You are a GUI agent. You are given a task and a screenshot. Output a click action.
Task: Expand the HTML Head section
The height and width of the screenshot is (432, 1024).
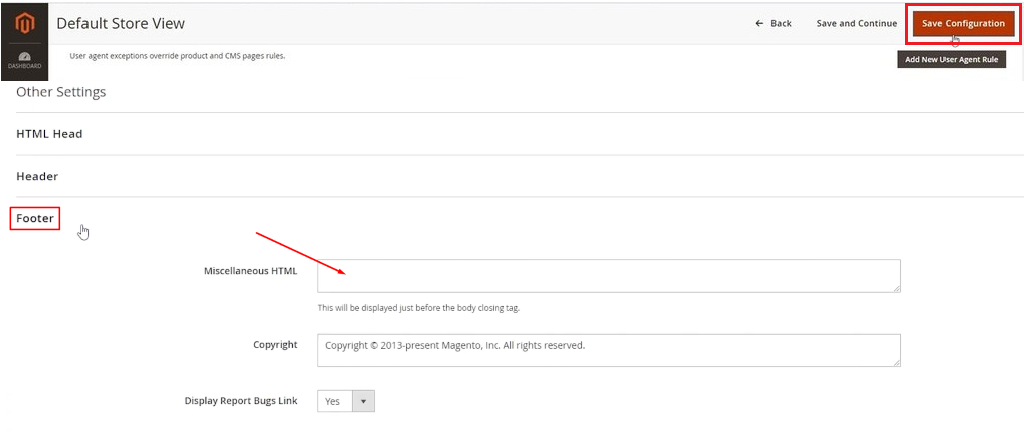click(x=49, y=134)
